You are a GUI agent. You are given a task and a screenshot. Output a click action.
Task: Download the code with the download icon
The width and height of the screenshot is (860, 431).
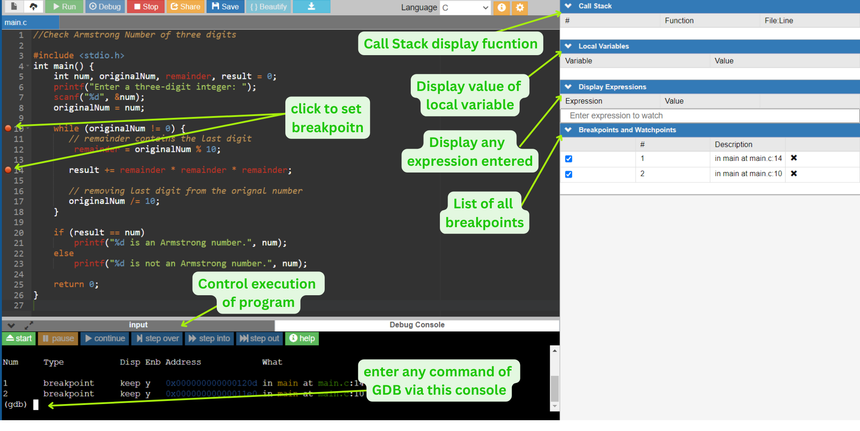(x=311, y=7)
